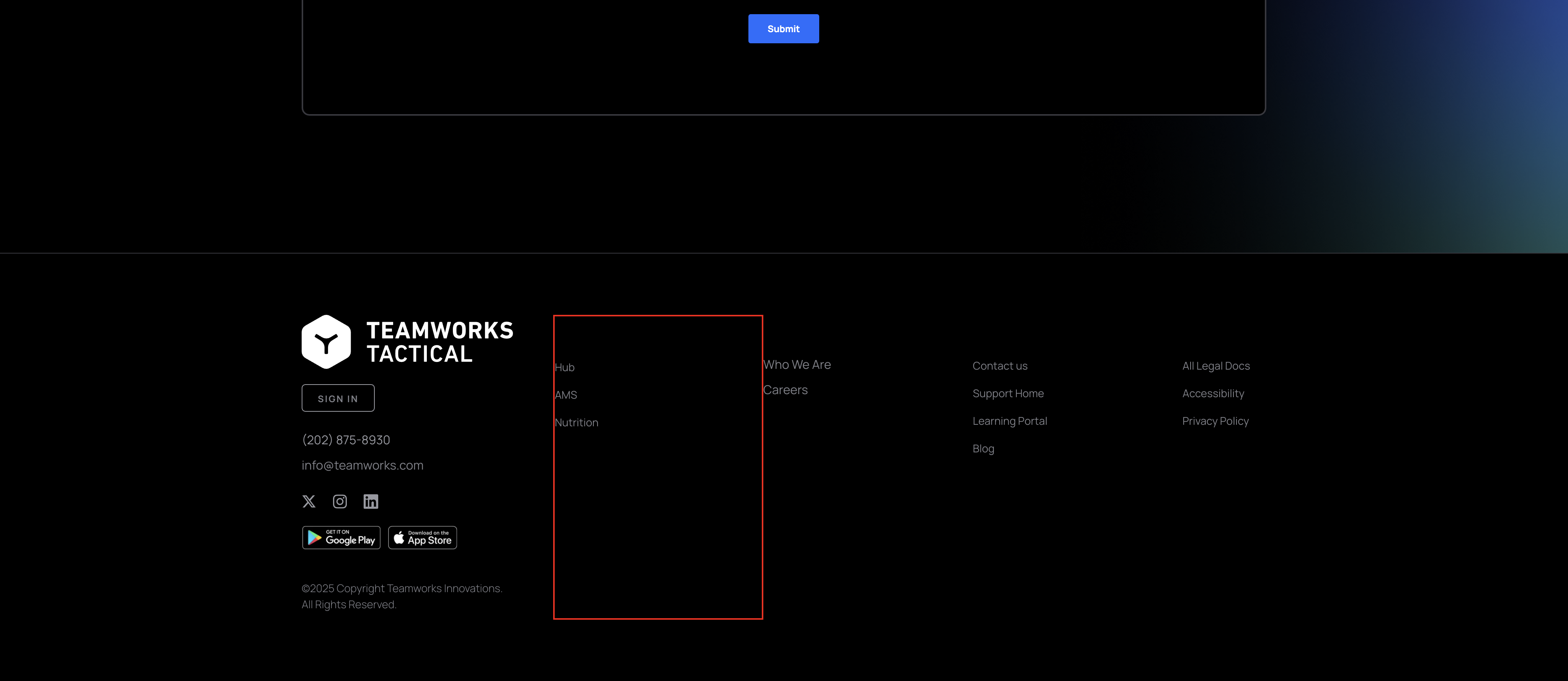Image resolution: width=1568 pixels, height=681 pixels.
Task: Open the Accessibility link
Action: tap(1212, 393)
